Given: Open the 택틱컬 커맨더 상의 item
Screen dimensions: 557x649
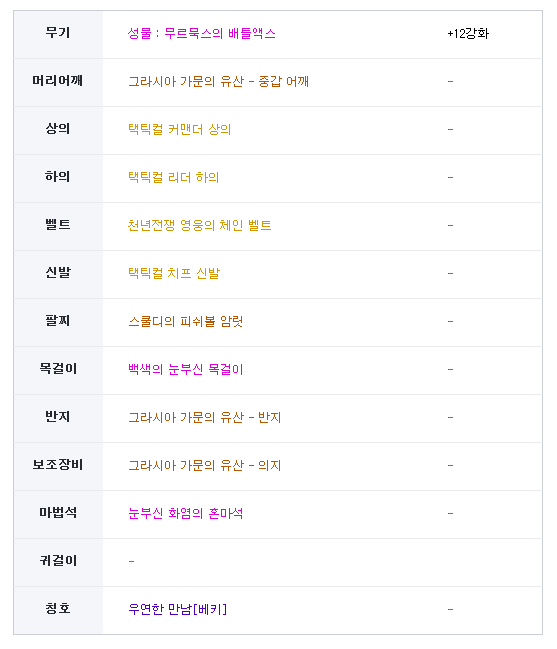Looking at the screenshot, I should [179, 130].
